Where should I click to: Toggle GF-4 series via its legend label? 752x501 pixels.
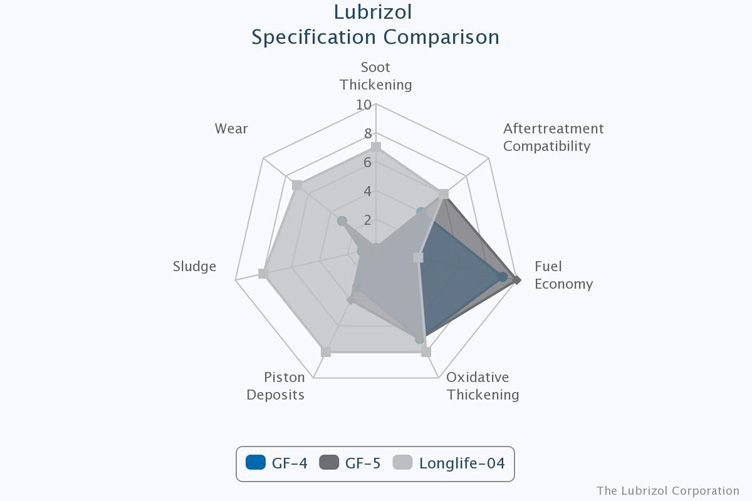pos(289,463)
